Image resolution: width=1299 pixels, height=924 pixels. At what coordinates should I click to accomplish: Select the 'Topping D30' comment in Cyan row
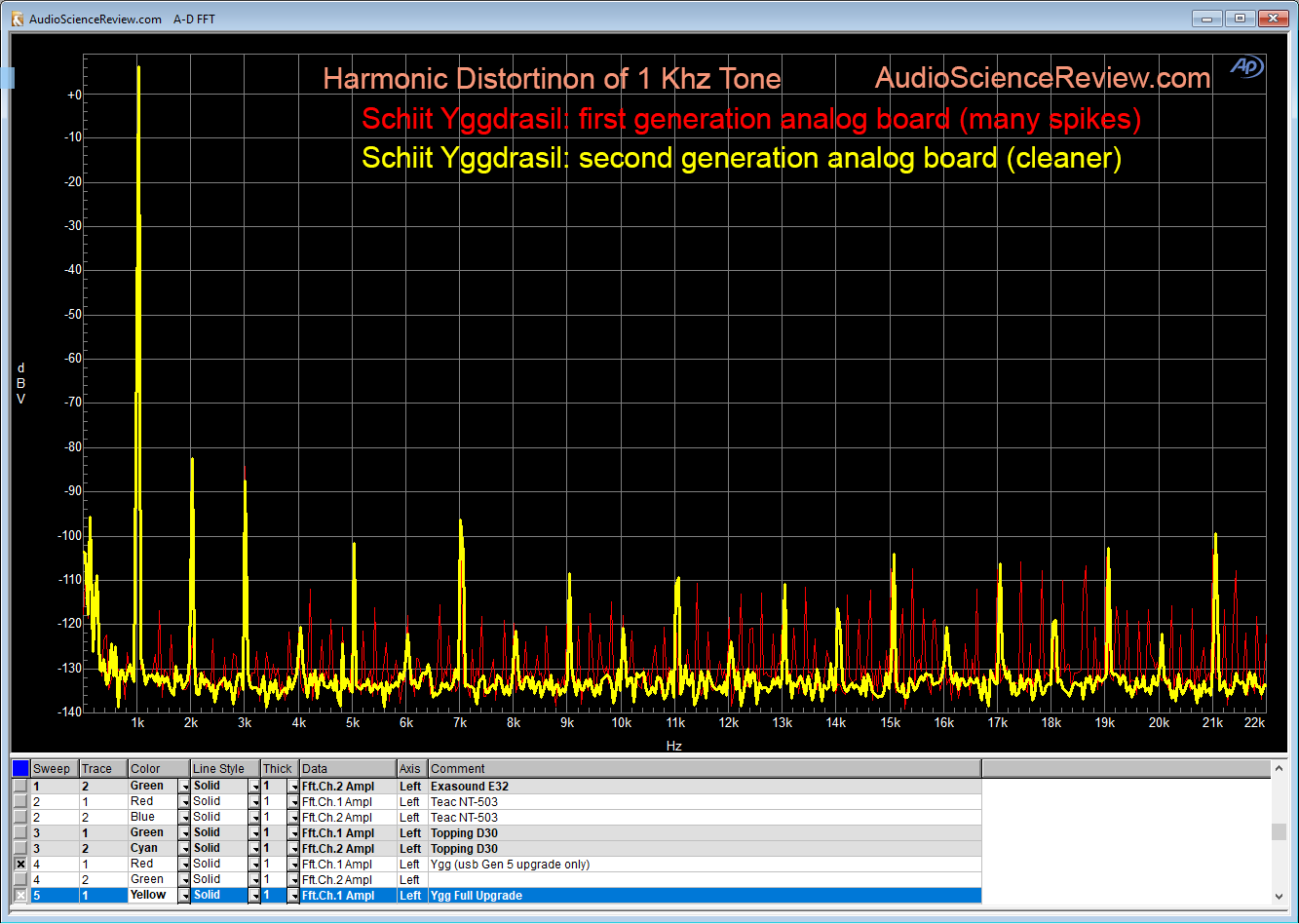705,848
